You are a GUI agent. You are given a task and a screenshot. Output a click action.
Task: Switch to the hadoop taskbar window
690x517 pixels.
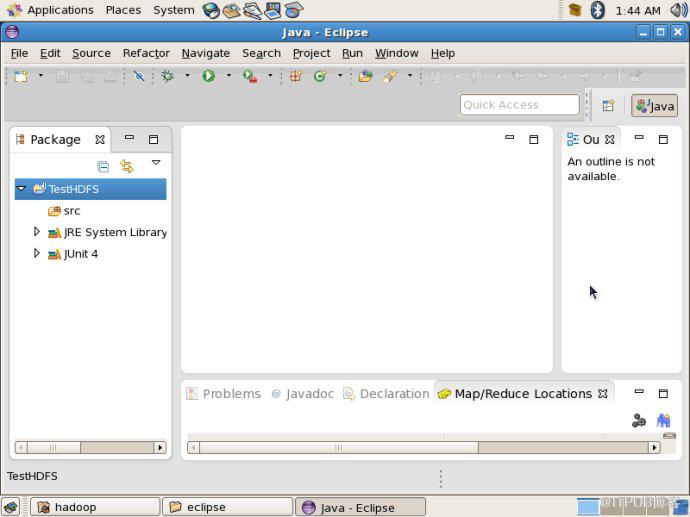click(x=95, y=507)
